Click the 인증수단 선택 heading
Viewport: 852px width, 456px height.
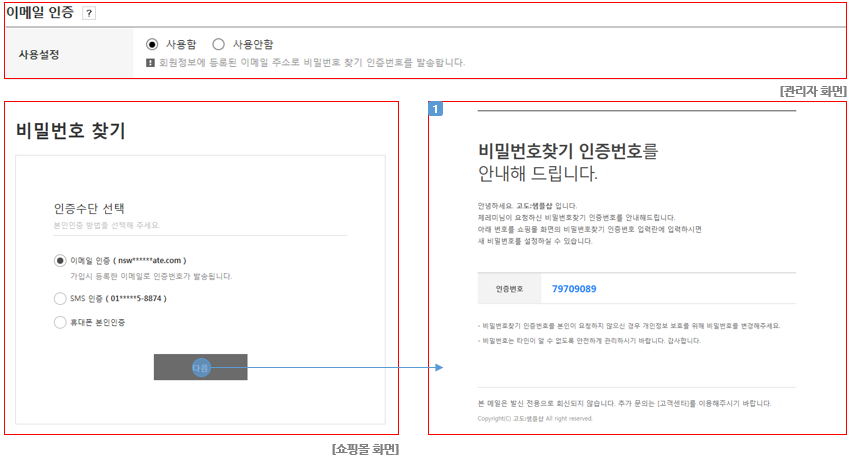tap(89, 208)
